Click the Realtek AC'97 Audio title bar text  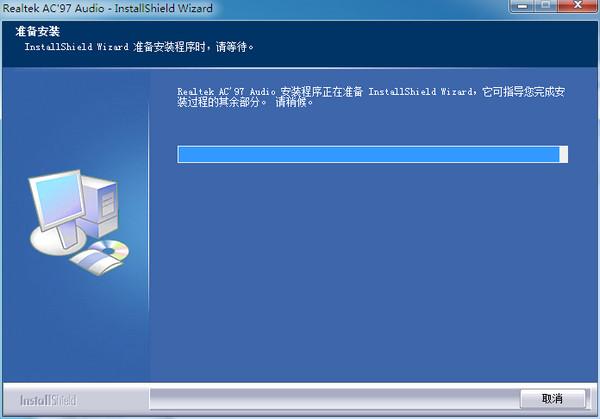click(108, 8)
